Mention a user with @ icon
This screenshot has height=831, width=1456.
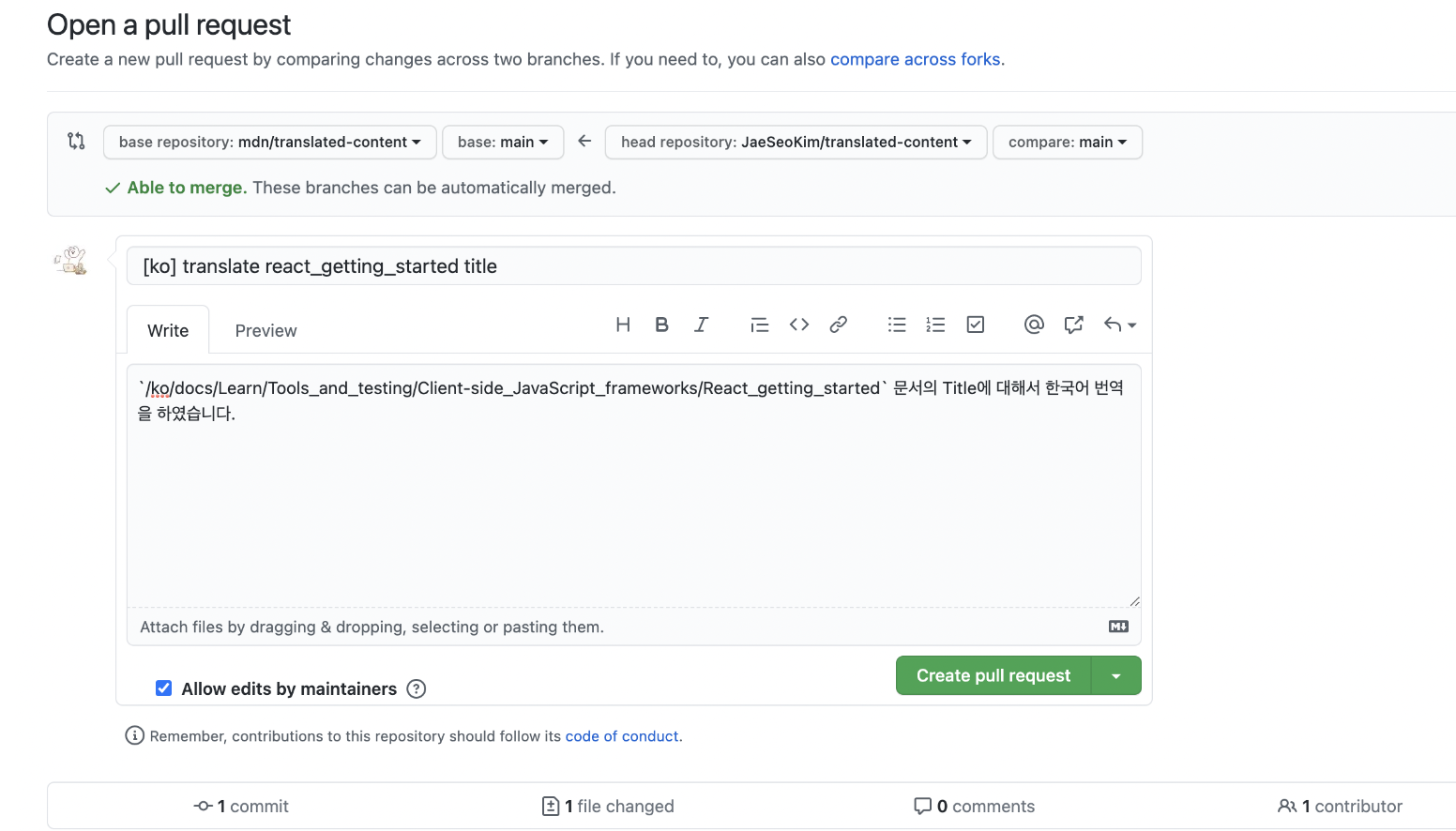[1034, 325]
